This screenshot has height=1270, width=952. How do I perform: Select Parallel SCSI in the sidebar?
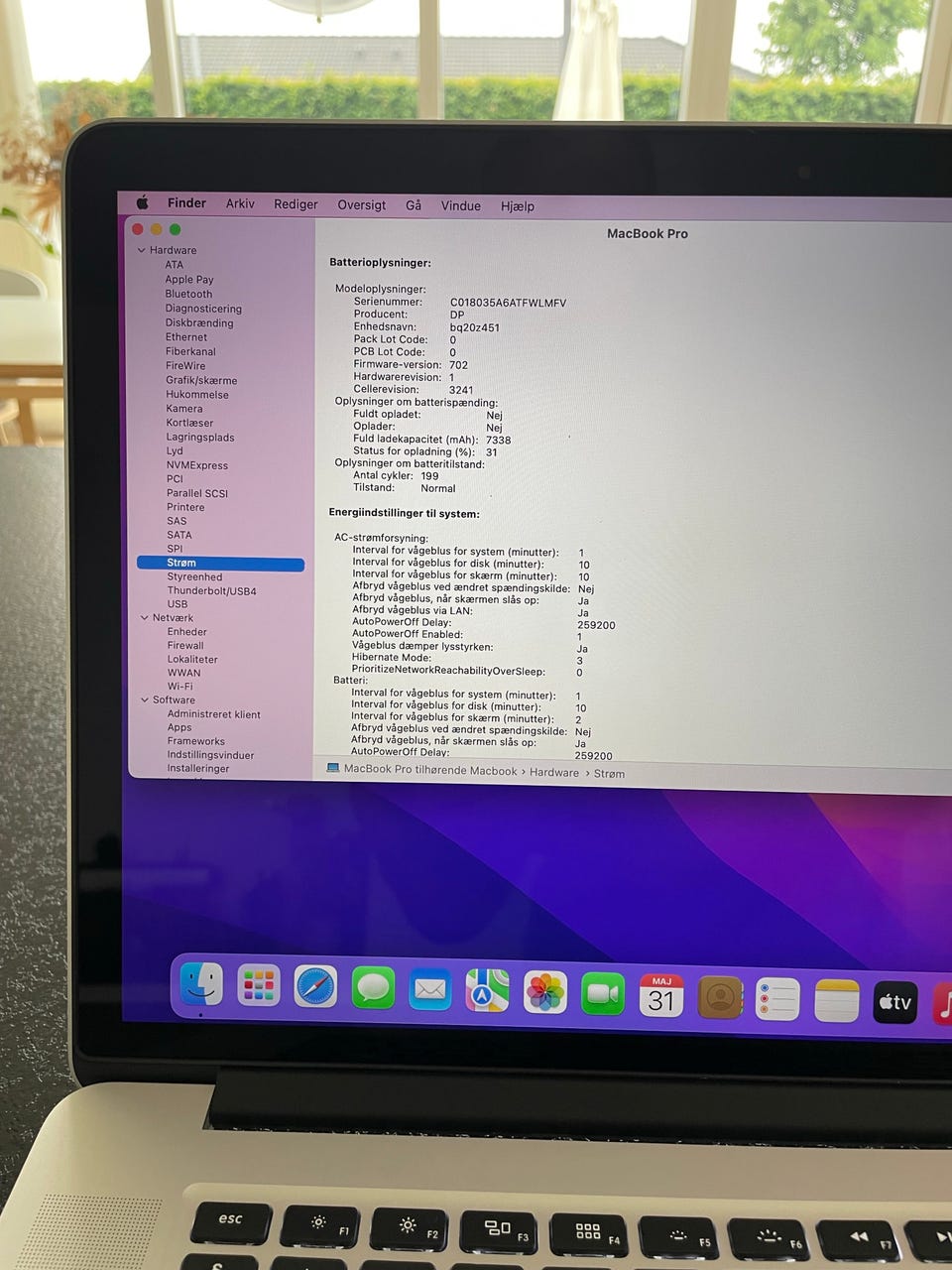(x=197, y=493)
